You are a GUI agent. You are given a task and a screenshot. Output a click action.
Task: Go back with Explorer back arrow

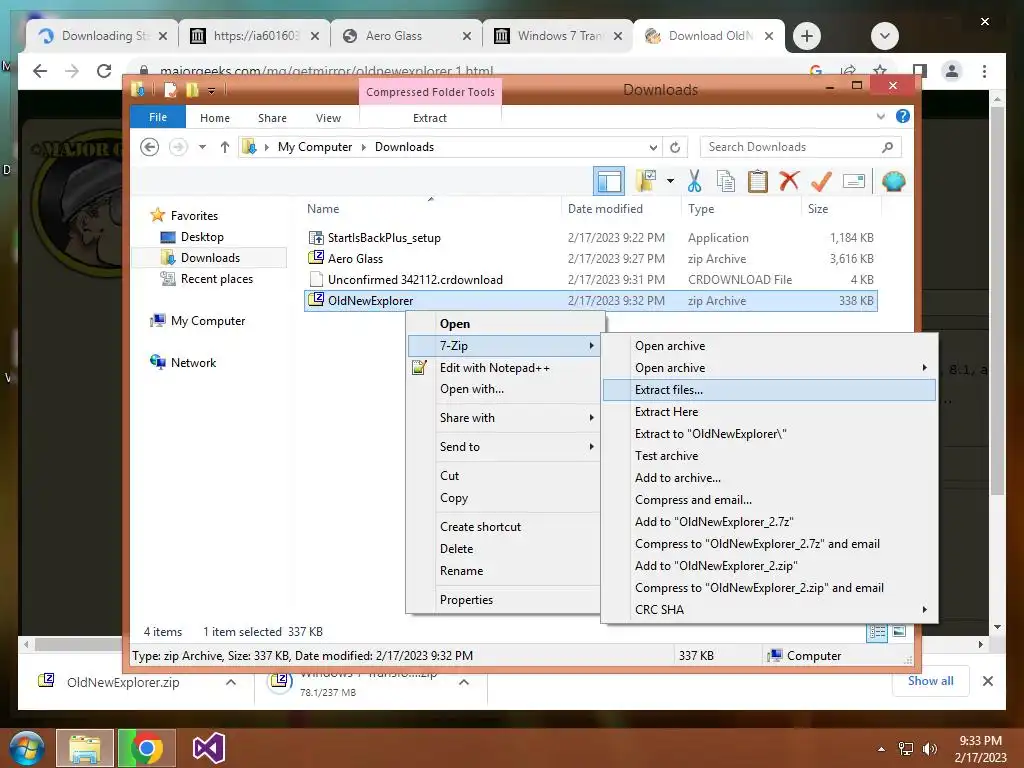tap(150, 147)
